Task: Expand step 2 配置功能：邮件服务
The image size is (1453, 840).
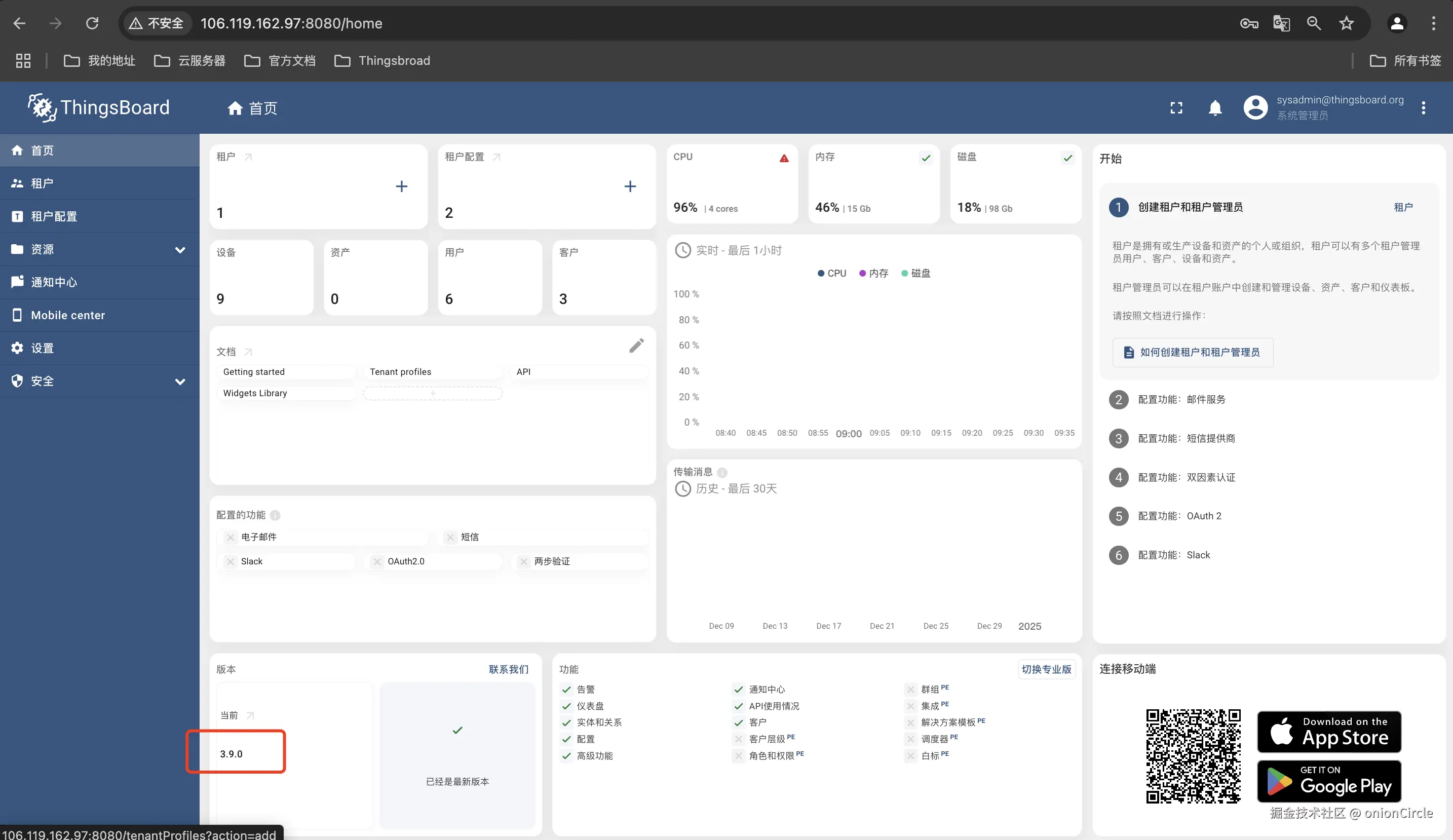Action: click(x=1181, y=400)
